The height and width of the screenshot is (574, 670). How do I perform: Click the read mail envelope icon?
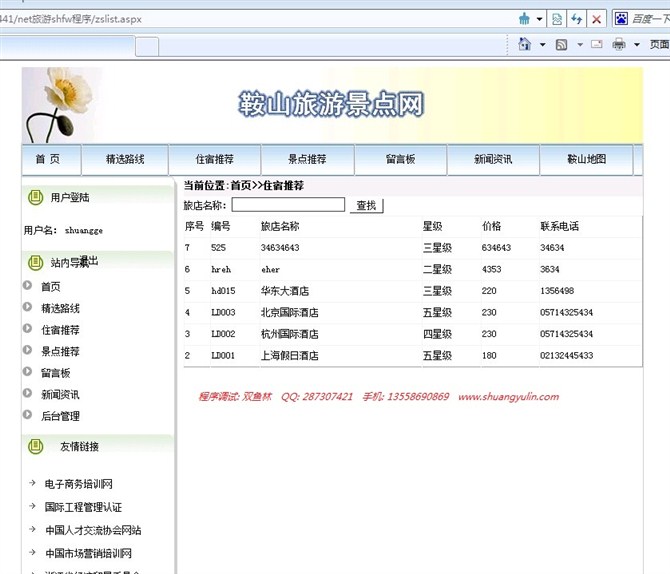596,45
